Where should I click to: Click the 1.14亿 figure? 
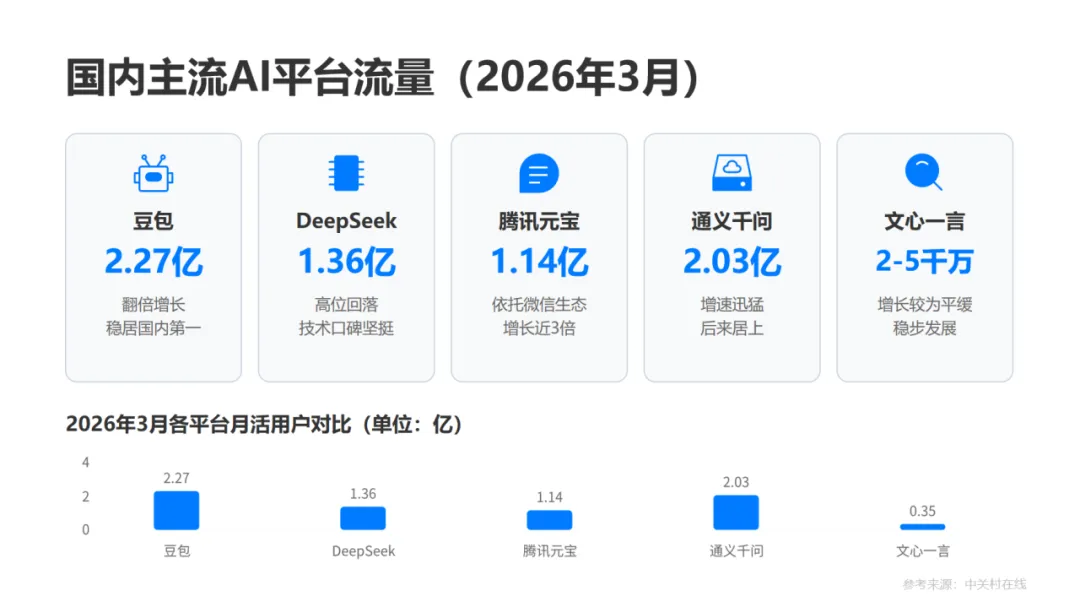[539, 262]
